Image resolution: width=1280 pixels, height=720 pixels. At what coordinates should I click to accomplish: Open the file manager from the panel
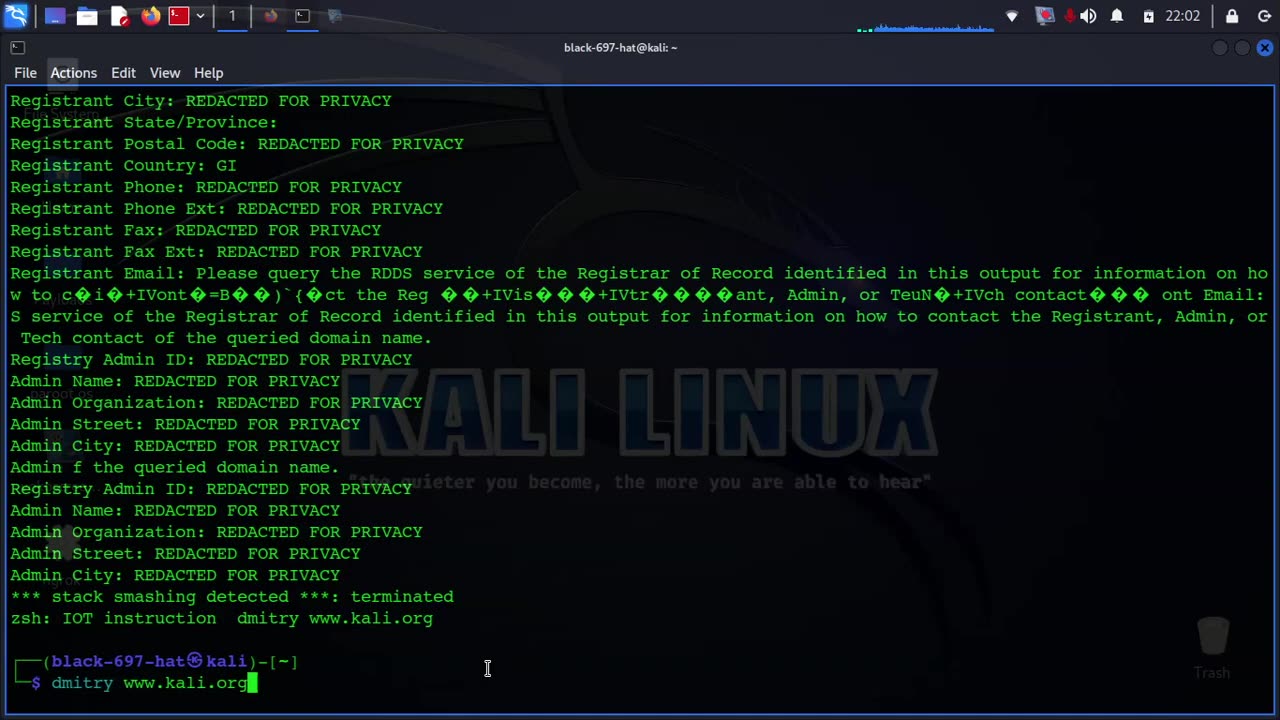87,16
